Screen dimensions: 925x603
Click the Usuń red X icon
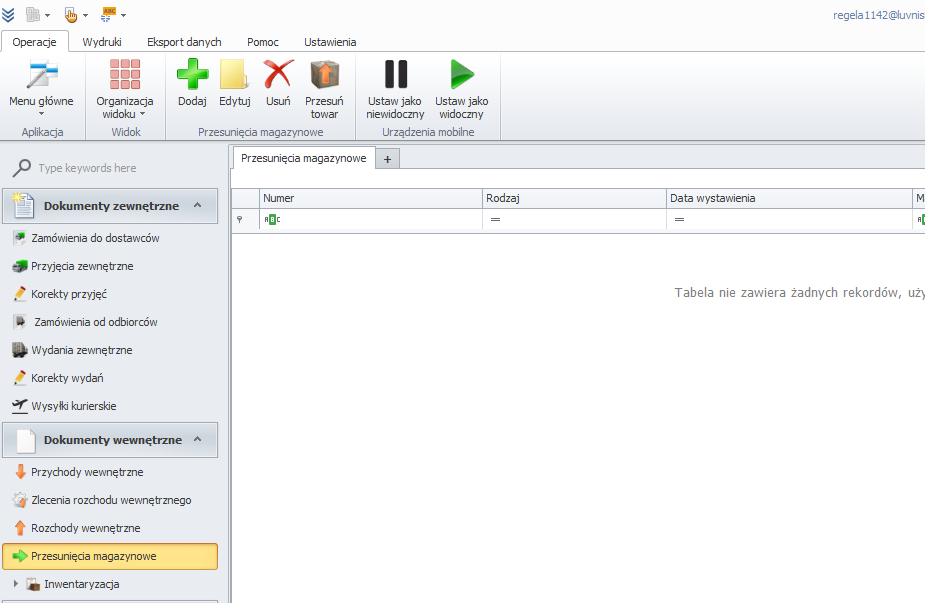coord(278,74)
